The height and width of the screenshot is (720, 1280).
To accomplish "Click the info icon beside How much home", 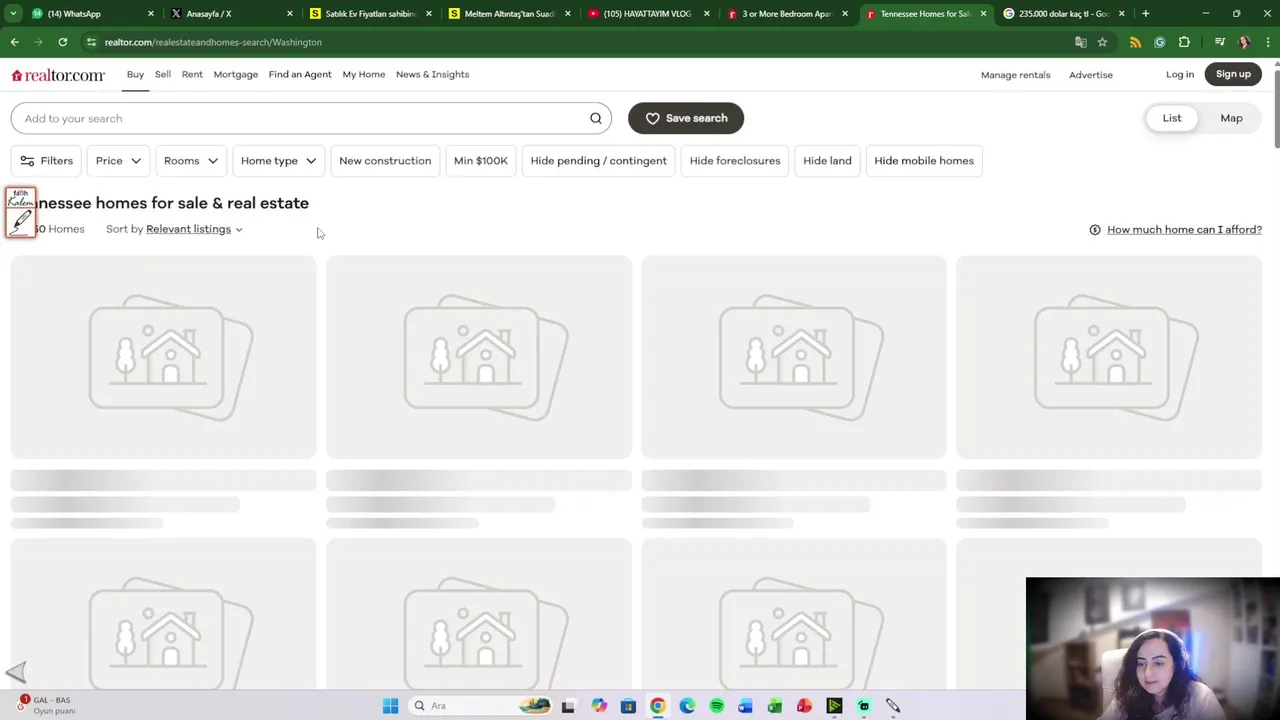I will [1095, 230].
